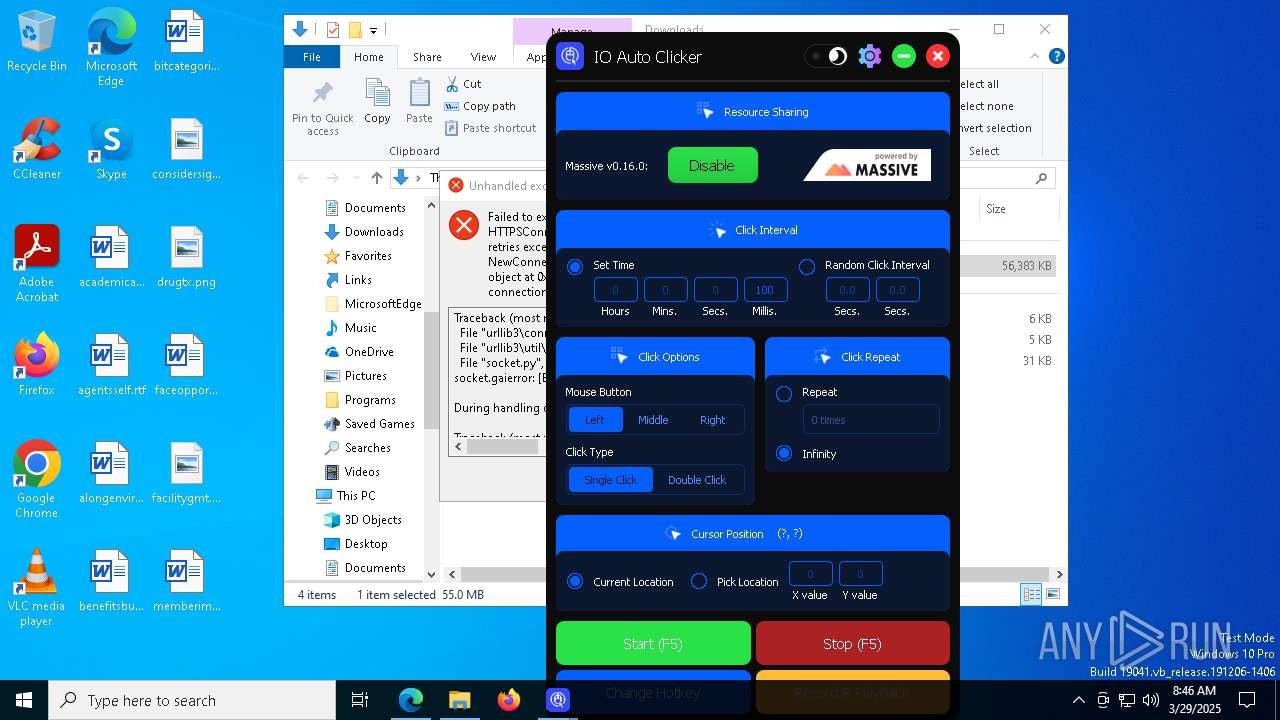Viewport: 1280px width, 720px height.
Task: Click Explorer search magnifier icon
Action: click(1041, 178)
